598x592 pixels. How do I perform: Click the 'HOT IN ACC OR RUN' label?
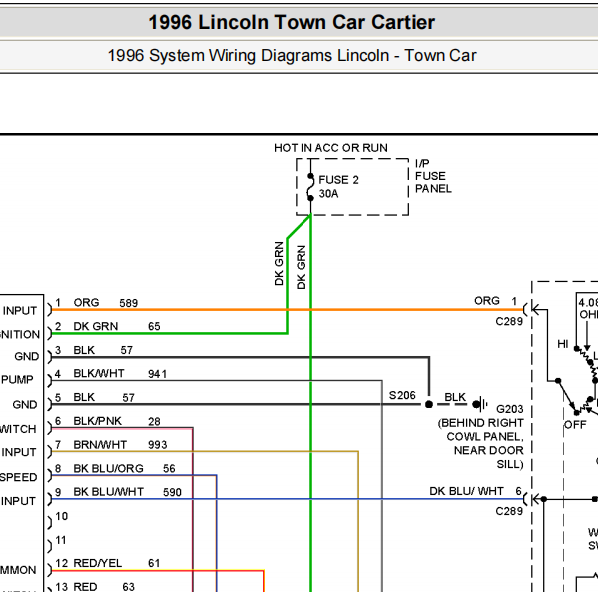pos(331,148)
